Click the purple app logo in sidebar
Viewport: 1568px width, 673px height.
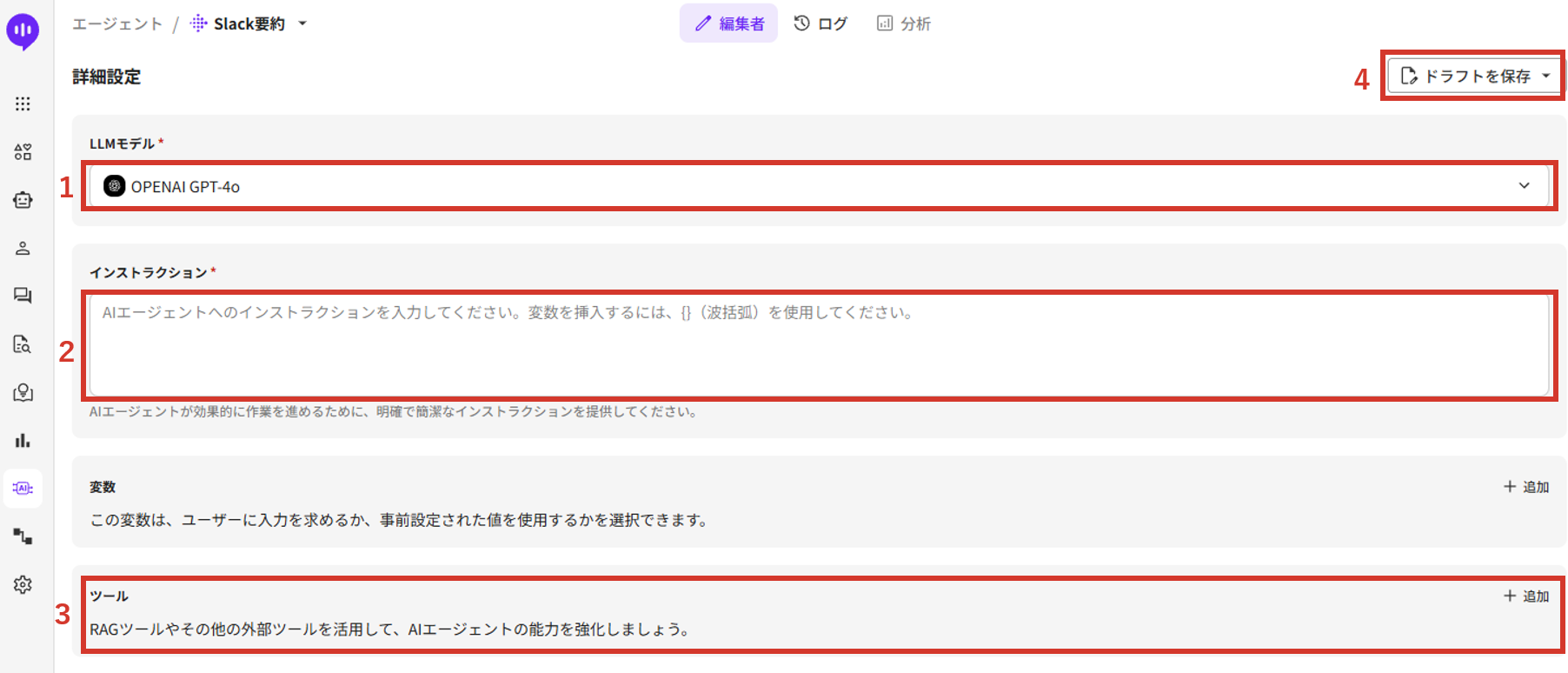(x=23, y=31)
